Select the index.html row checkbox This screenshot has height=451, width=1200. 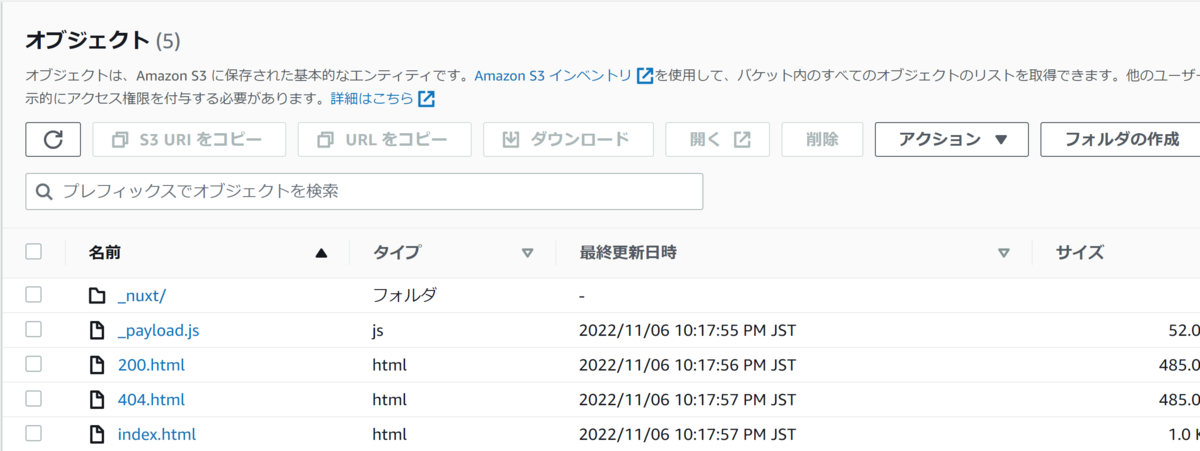click(34, 433)
